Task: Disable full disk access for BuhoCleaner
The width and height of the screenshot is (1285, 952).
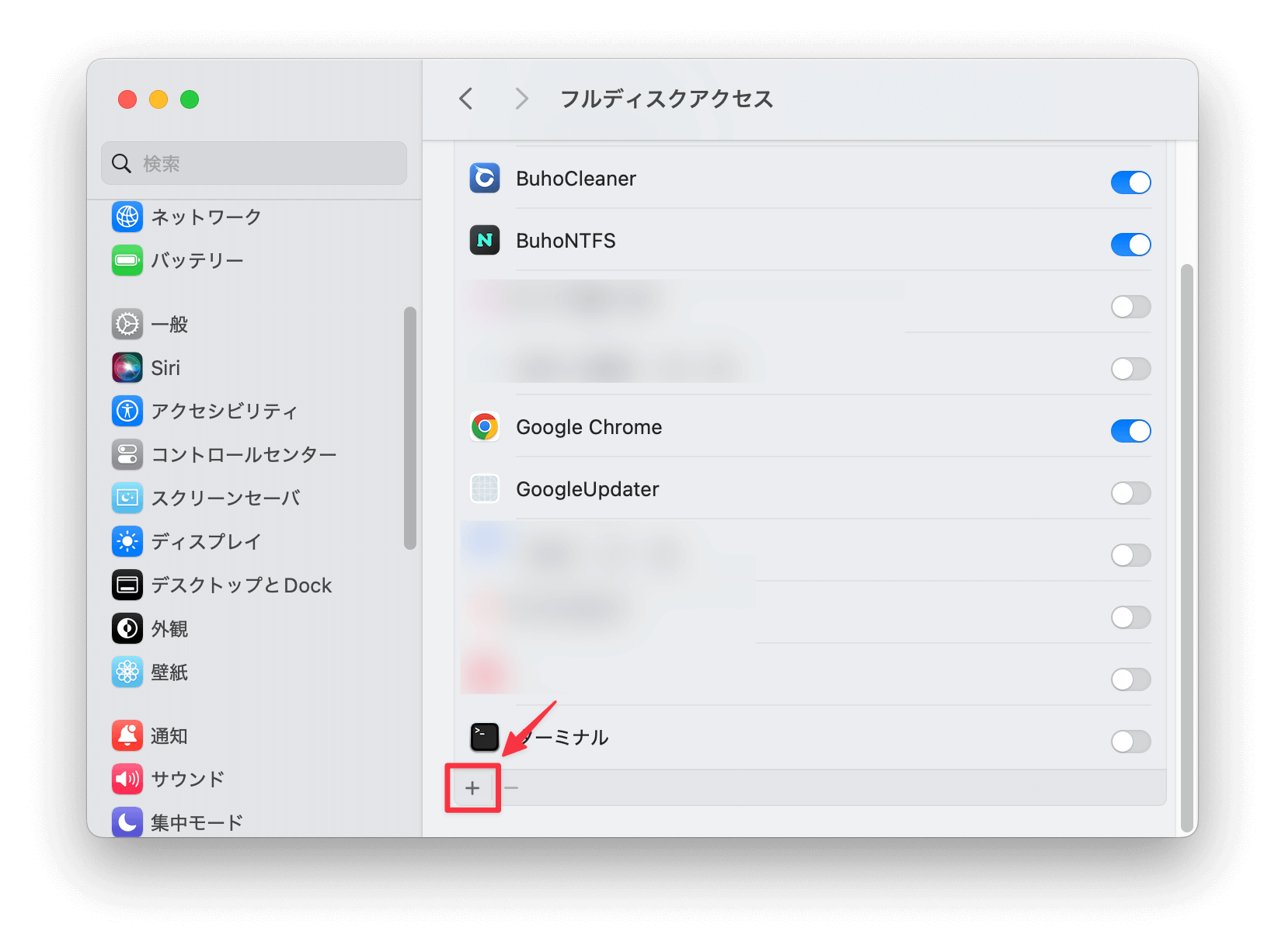Action: pyautogui.click(x=1130, y=182)
